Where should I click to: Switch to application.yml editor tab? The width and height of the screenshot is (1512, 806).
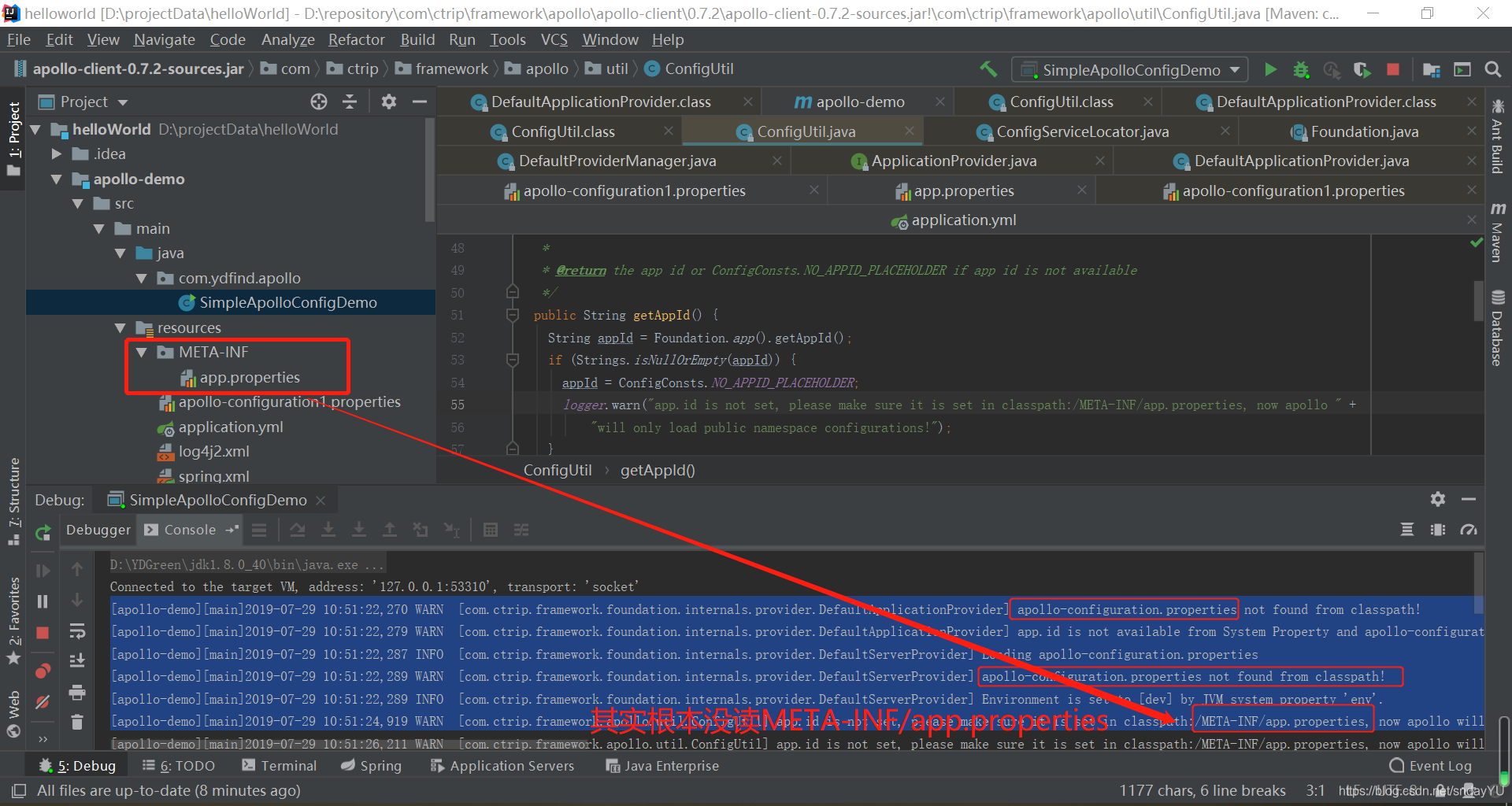click(963, 220)
